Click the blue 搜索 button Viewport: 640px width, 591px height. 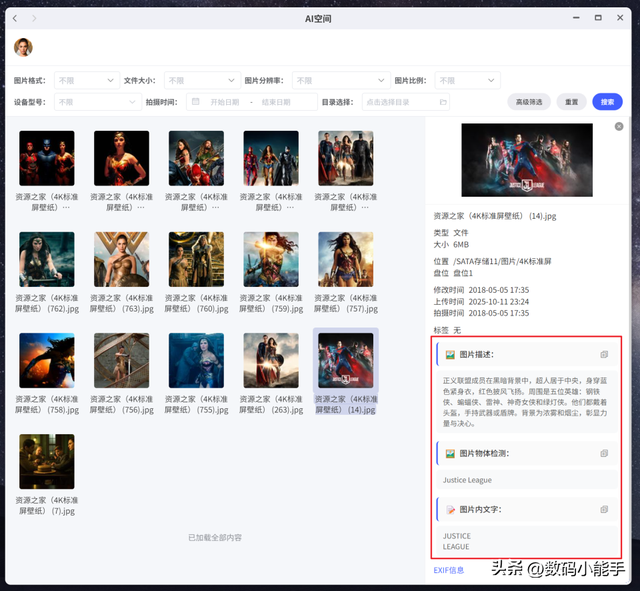607,102
